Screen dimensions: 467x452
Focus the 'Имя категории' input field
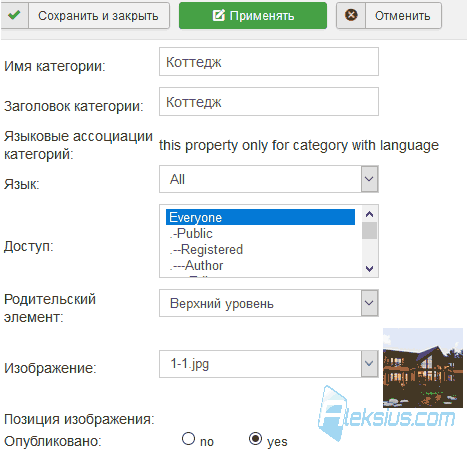[x=269, y=62]
